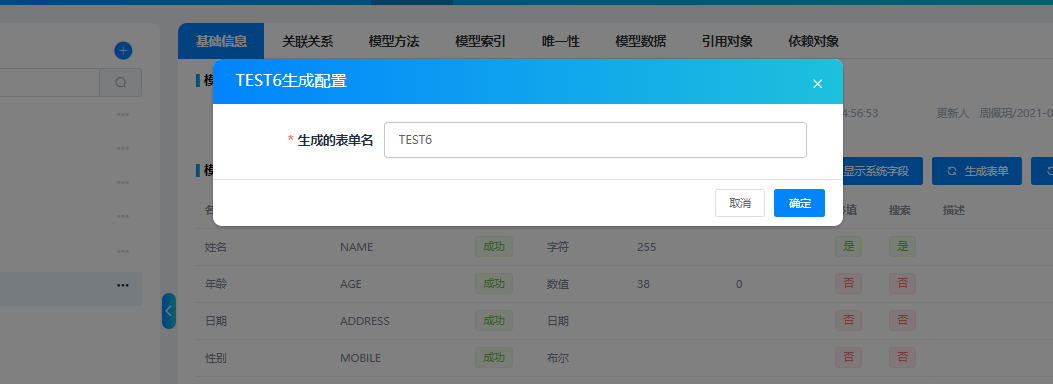Switch to the 模型索引 tab
This screenshot has height=384, width=1053.
point(481,41)
